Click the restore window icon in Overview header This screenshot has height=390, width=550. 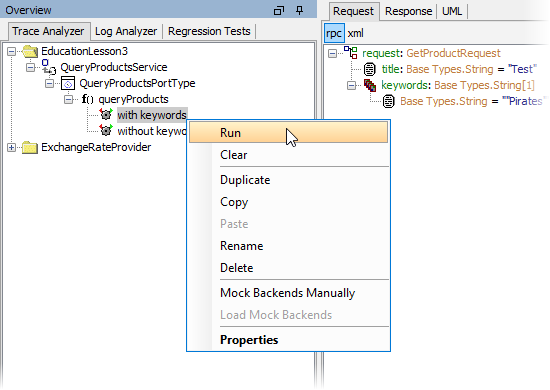coord(279,11)
